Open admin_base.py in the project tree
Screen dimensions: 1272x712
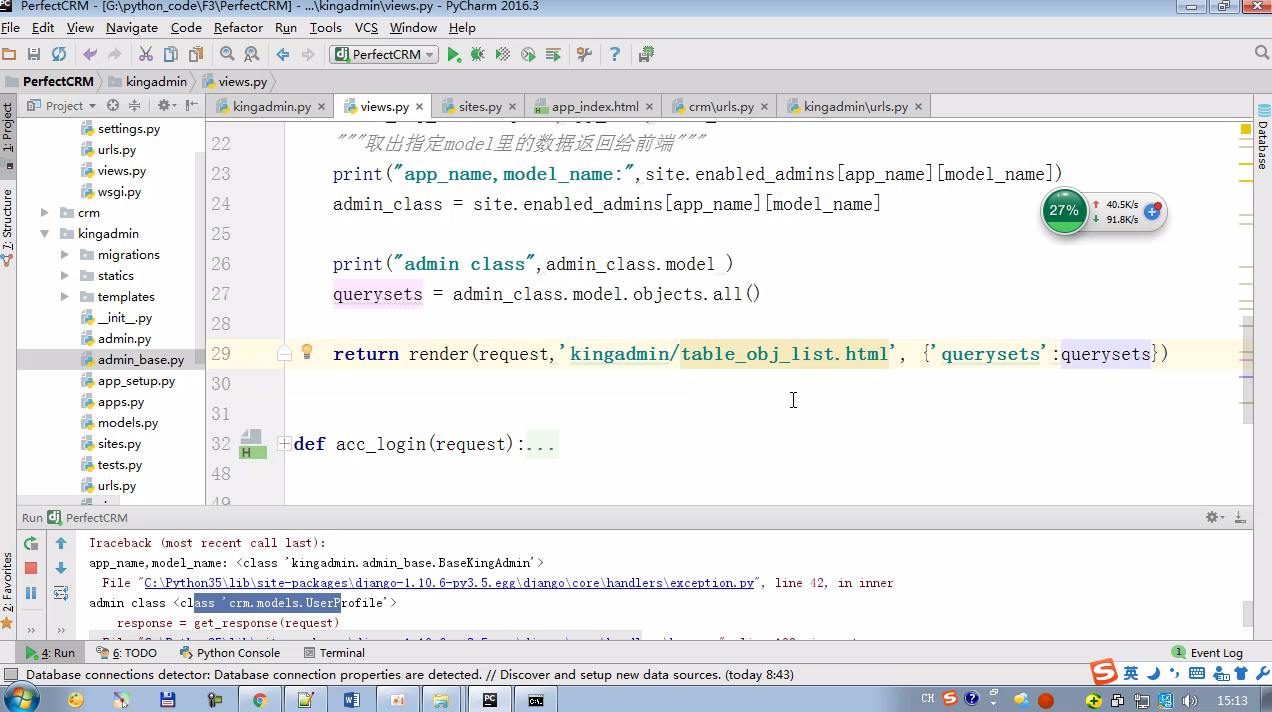point(140,360)
